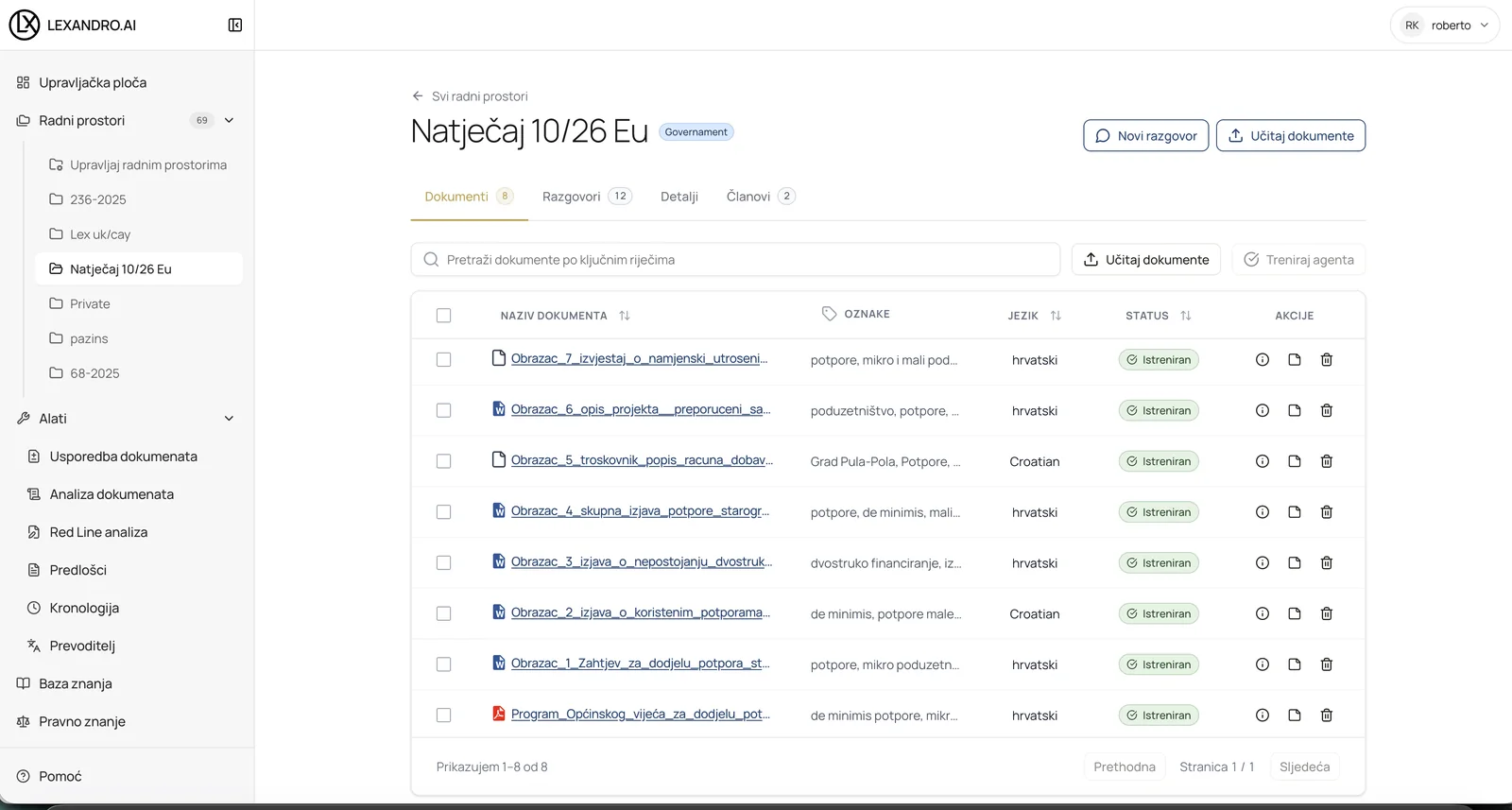The width and height of the screenshot is (1512, 810).
Task: Collapse the Radni prostori section chevron
Action: tap(229, 120)
